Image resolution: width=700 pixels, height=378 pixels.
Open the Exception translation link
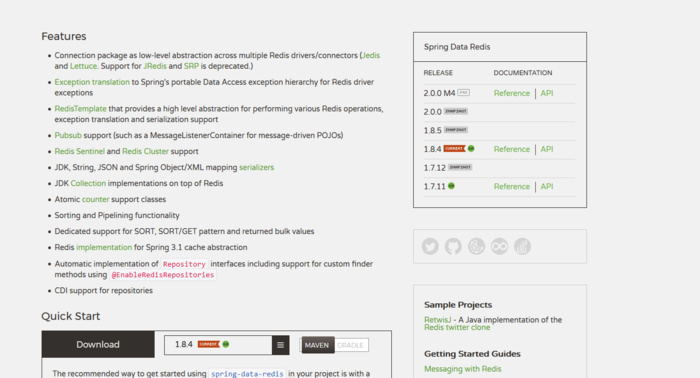[92, 82]
